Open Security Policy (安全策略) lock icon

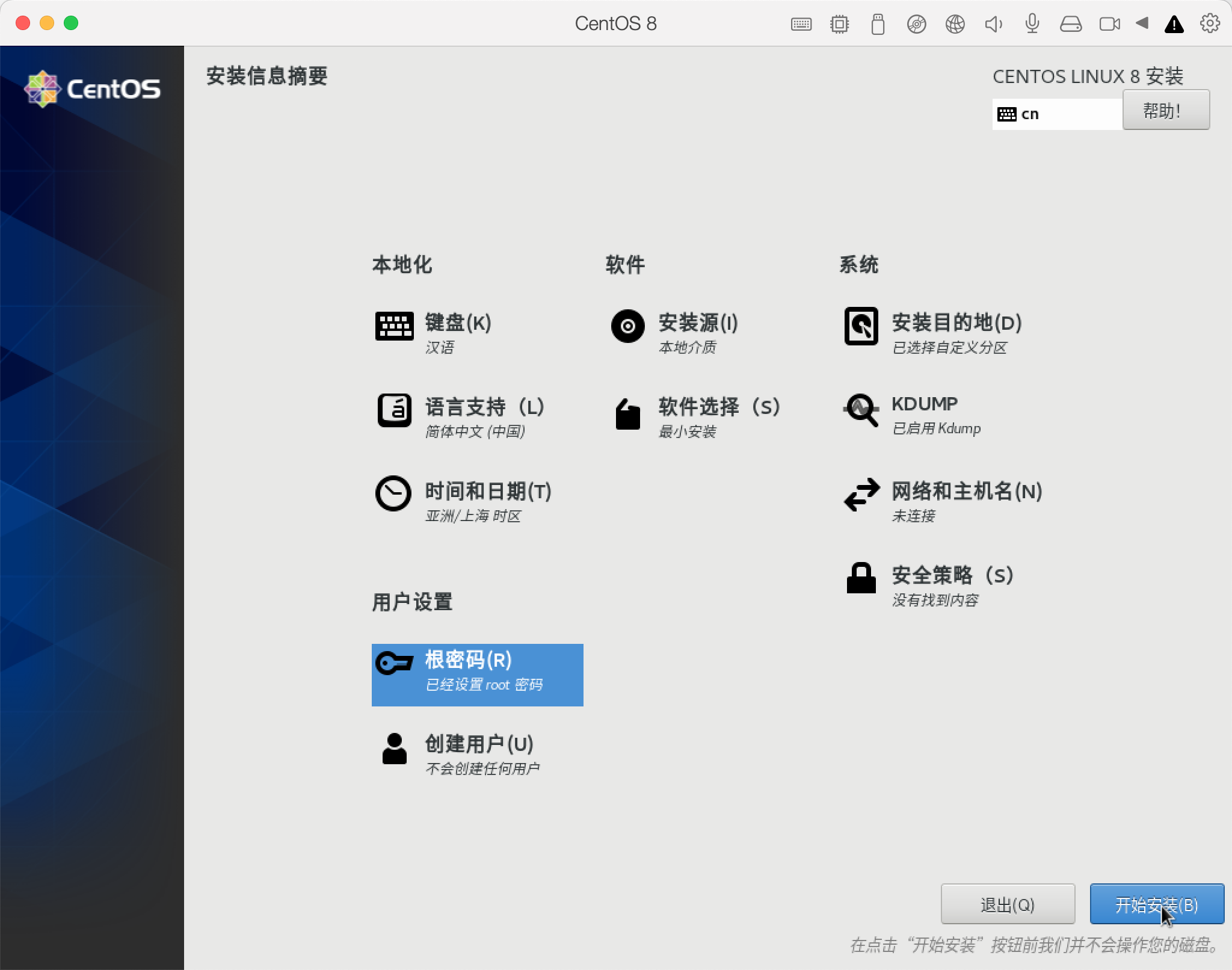pyautogui.click(x=861, y=578)
